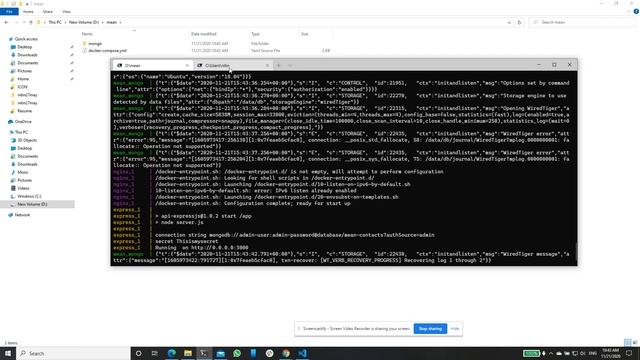
Task: Open Google Chrome from taskbar
Action: (286, 353)
